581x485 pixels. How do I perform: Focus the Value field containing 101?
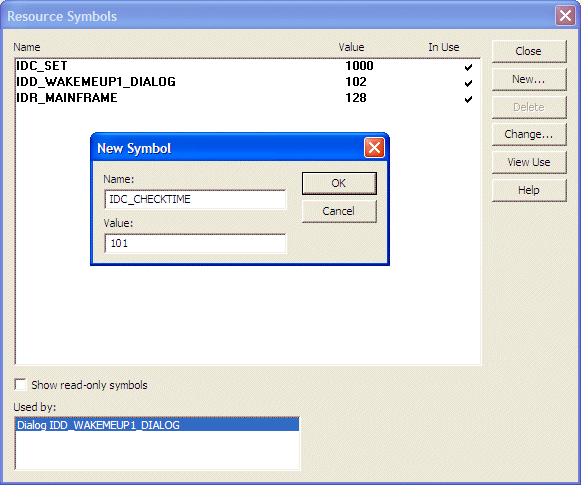coord(195,243)
